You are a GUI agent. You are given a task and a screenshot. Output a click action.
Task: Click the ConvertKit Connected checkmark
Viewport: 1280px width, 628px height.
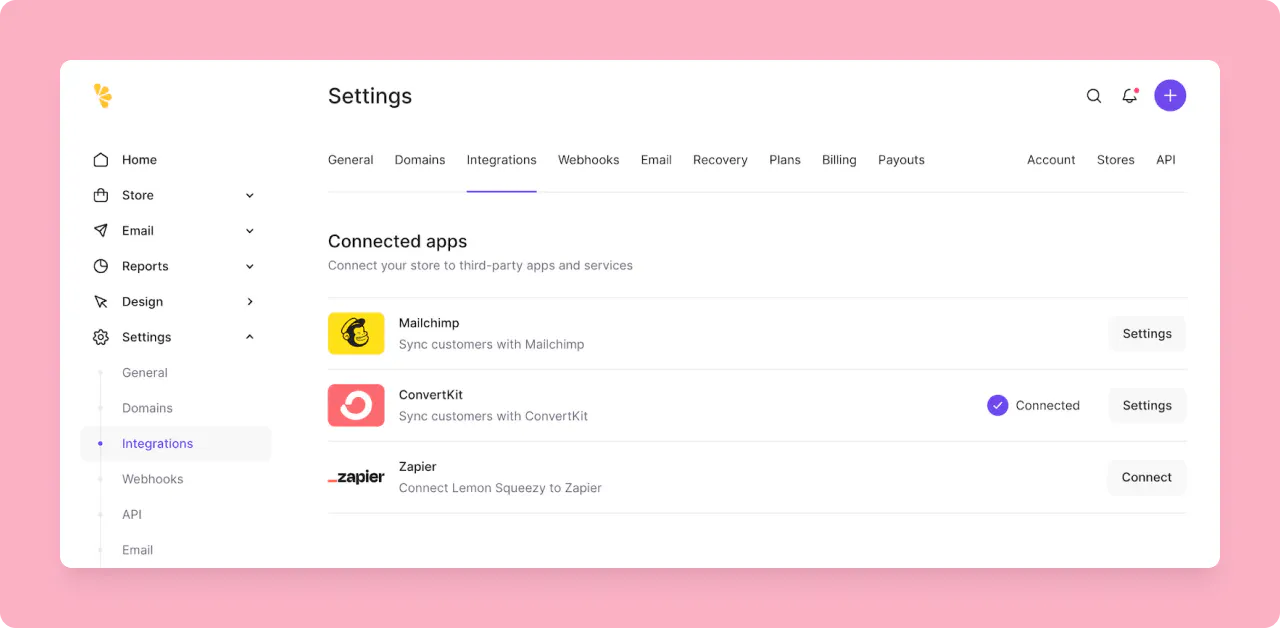(997, 405)
